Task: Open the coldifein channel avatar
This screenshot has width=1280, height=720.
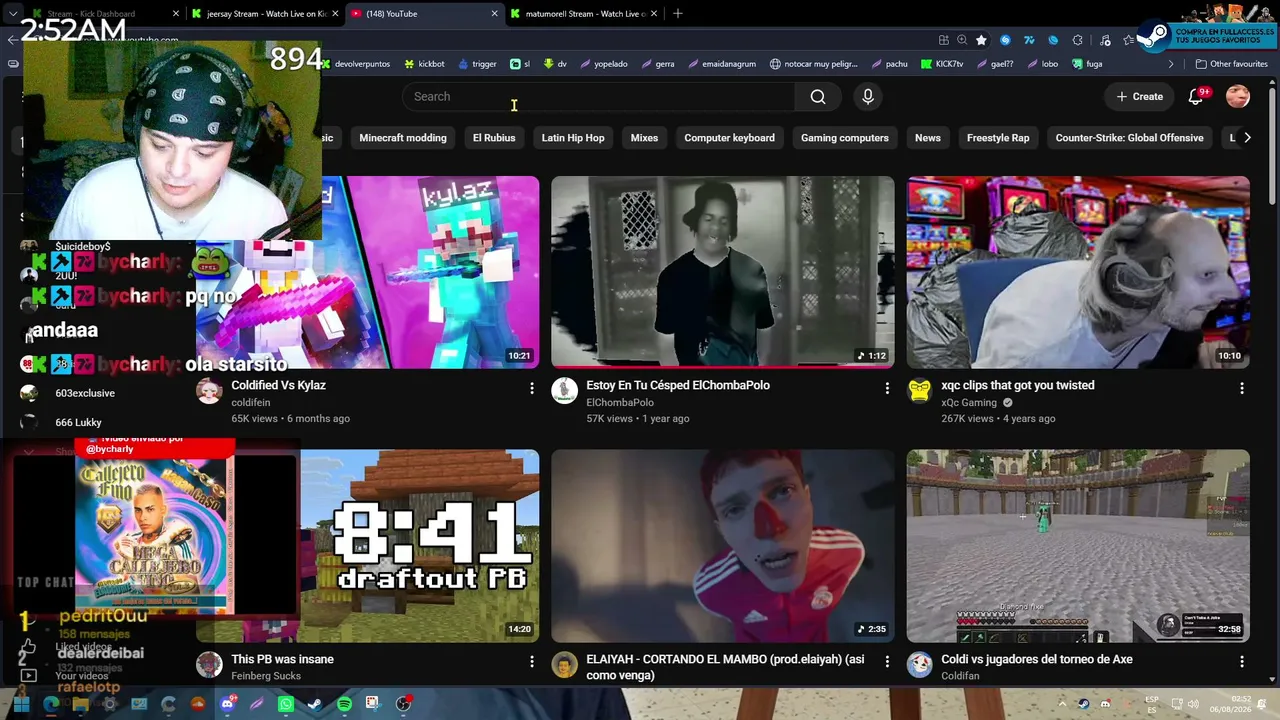Action: click(x=209, y=391)
